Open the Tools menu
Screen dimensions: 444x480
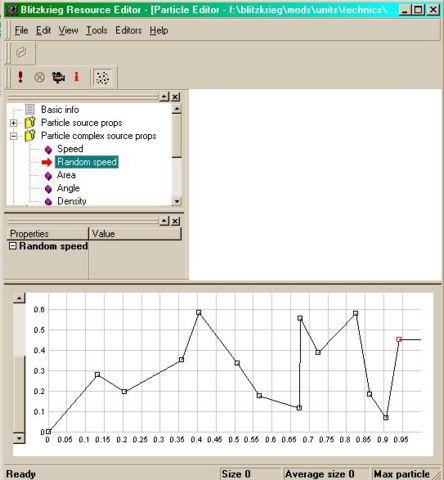pyautogui.click(x=97, y=30)
